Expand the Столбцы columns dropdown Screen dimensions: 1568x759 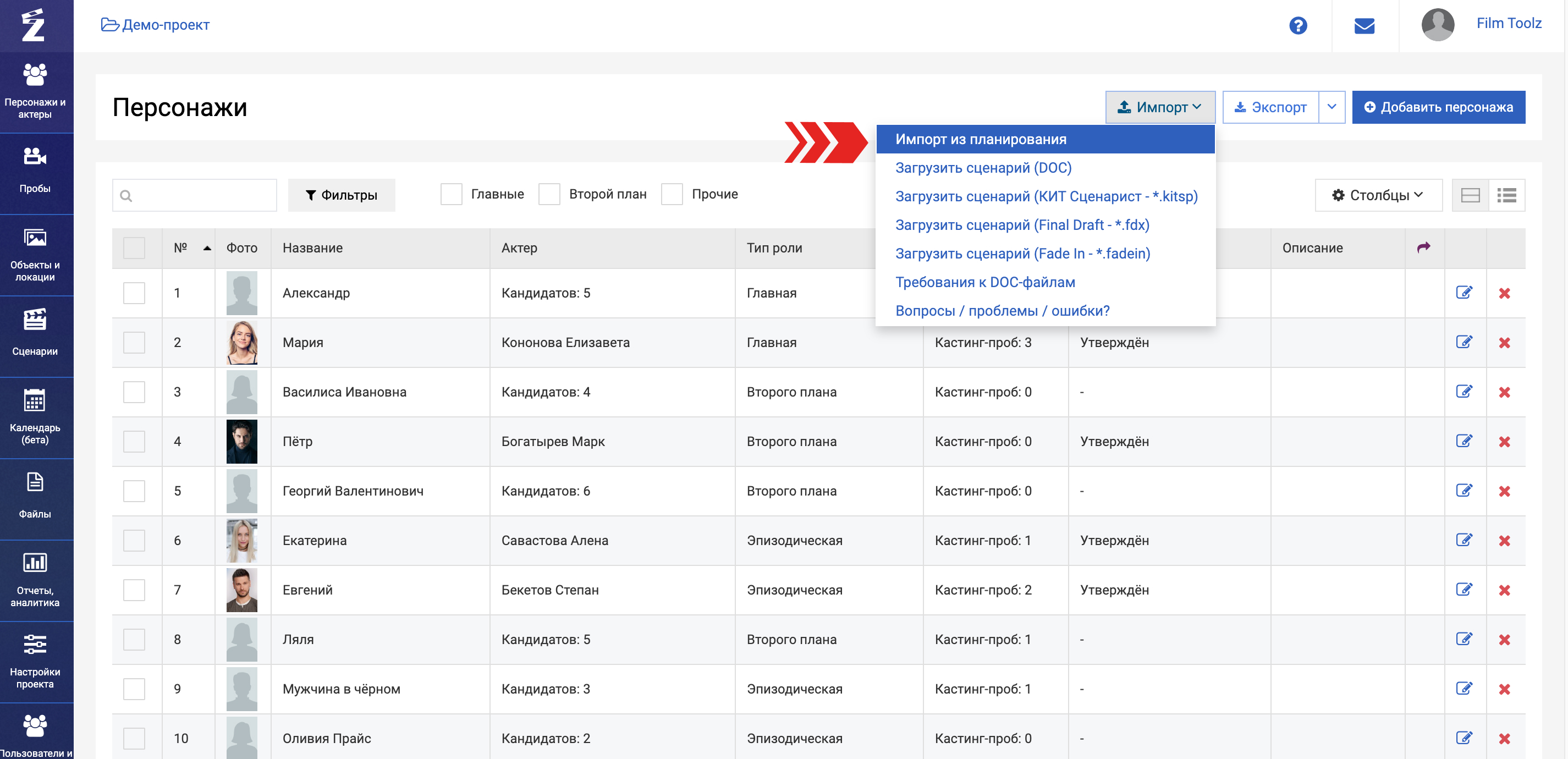point(1378,195)
